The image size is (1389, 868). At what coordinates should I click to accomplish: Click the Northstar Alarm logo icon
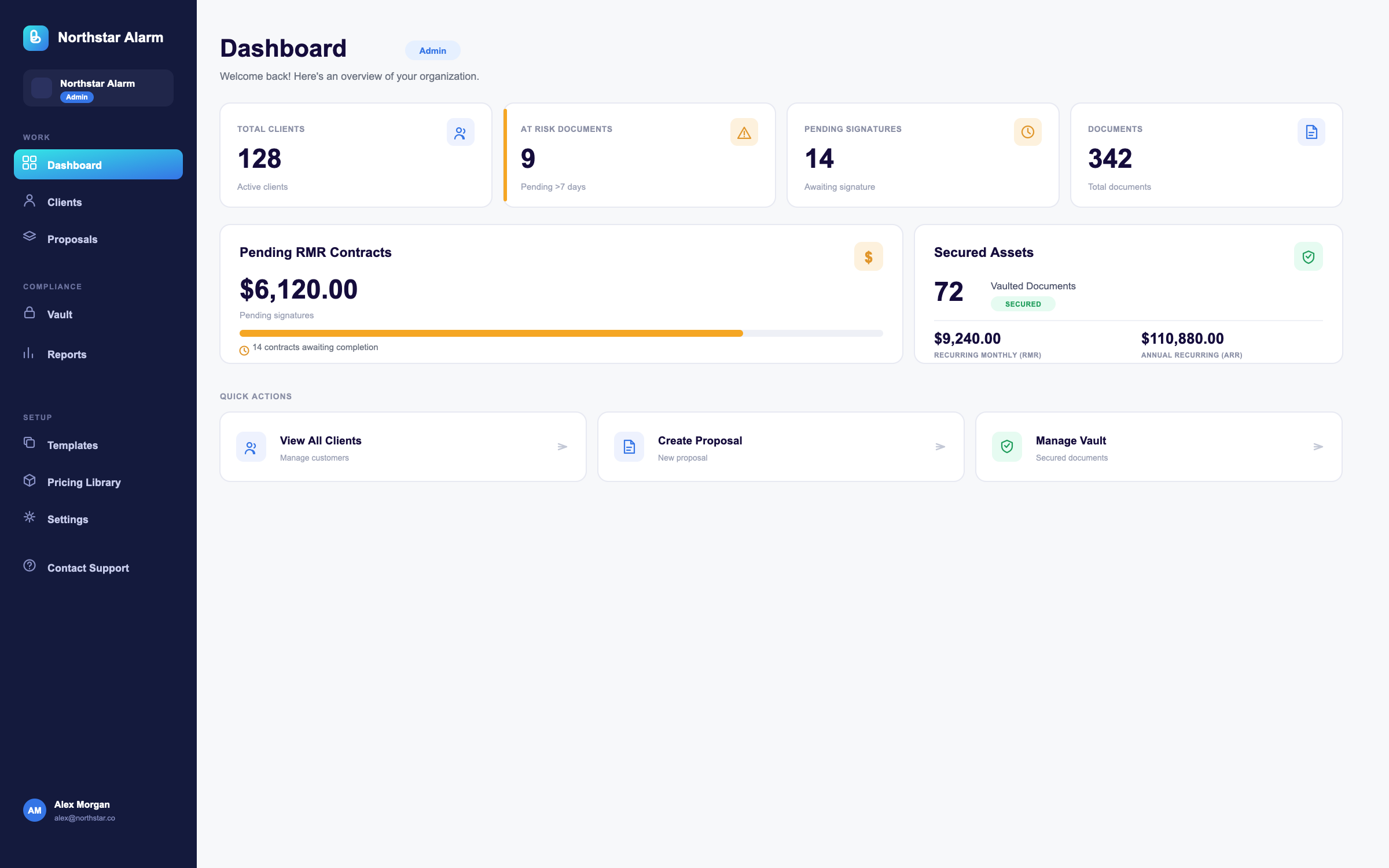pos(35,38)
